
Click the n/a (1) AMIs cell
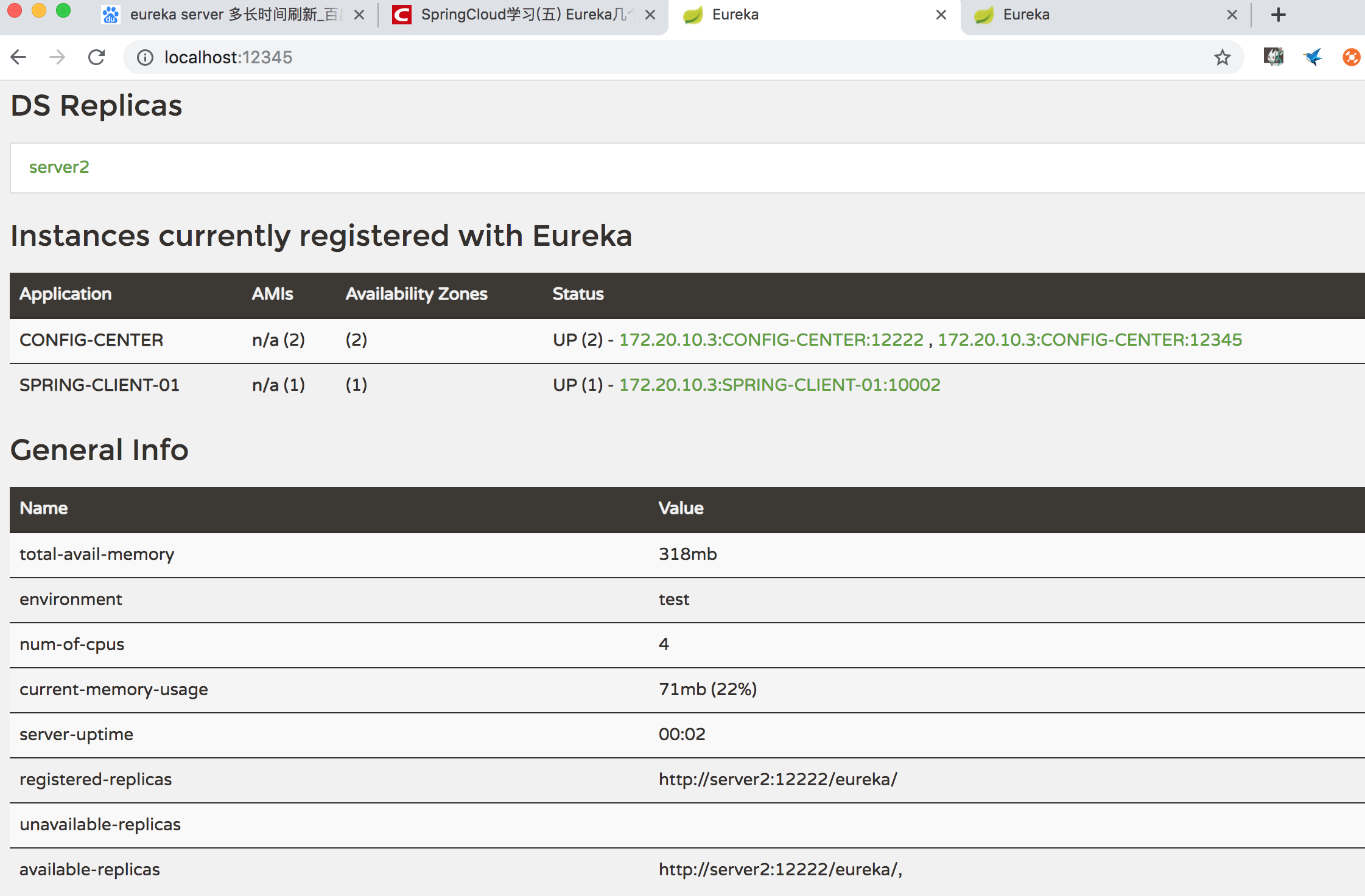pyautogui.click(x=278, y=385)
